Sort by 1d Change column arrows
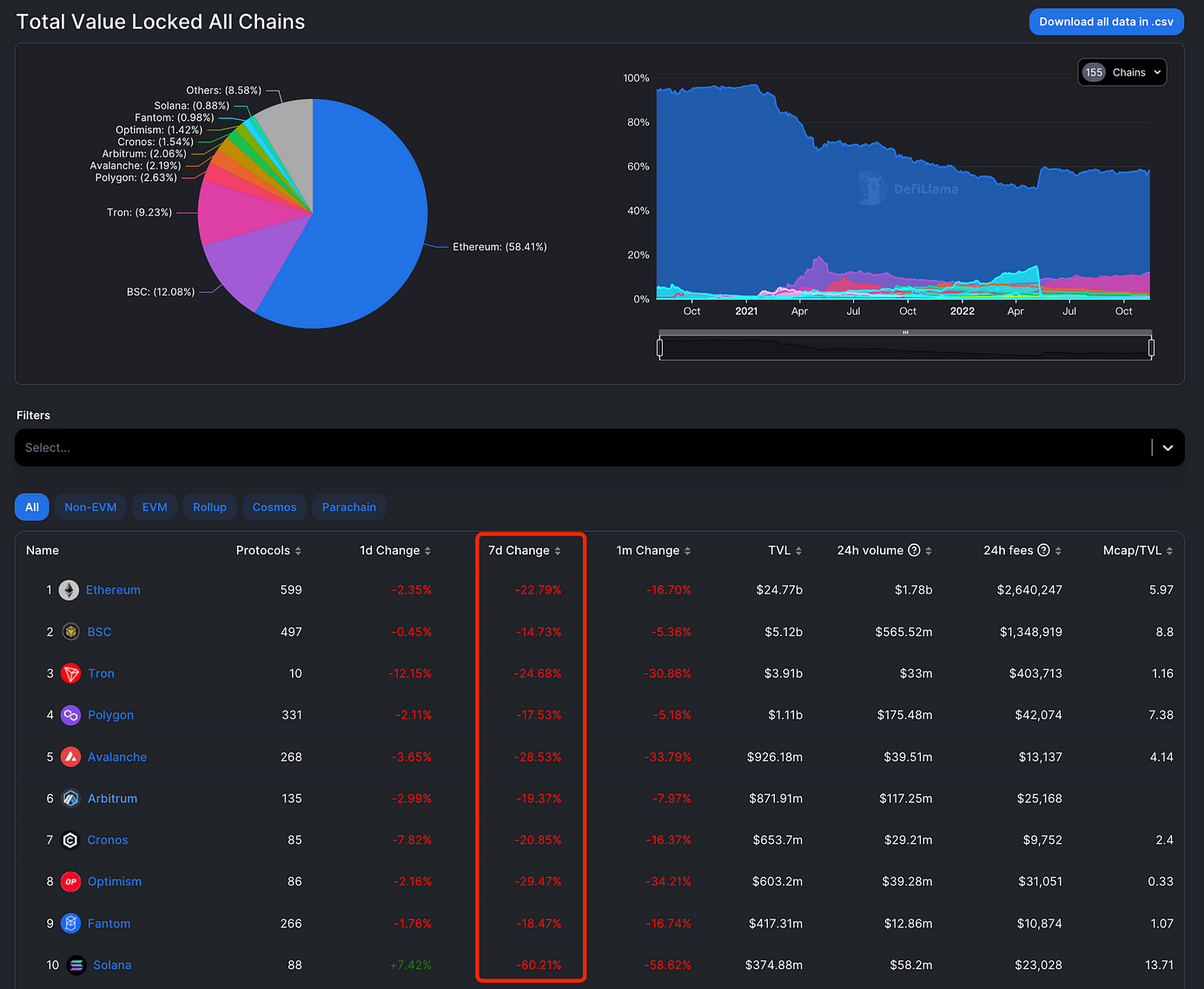The height and width of the screenshot is (989, 1204). click(427, 551)
